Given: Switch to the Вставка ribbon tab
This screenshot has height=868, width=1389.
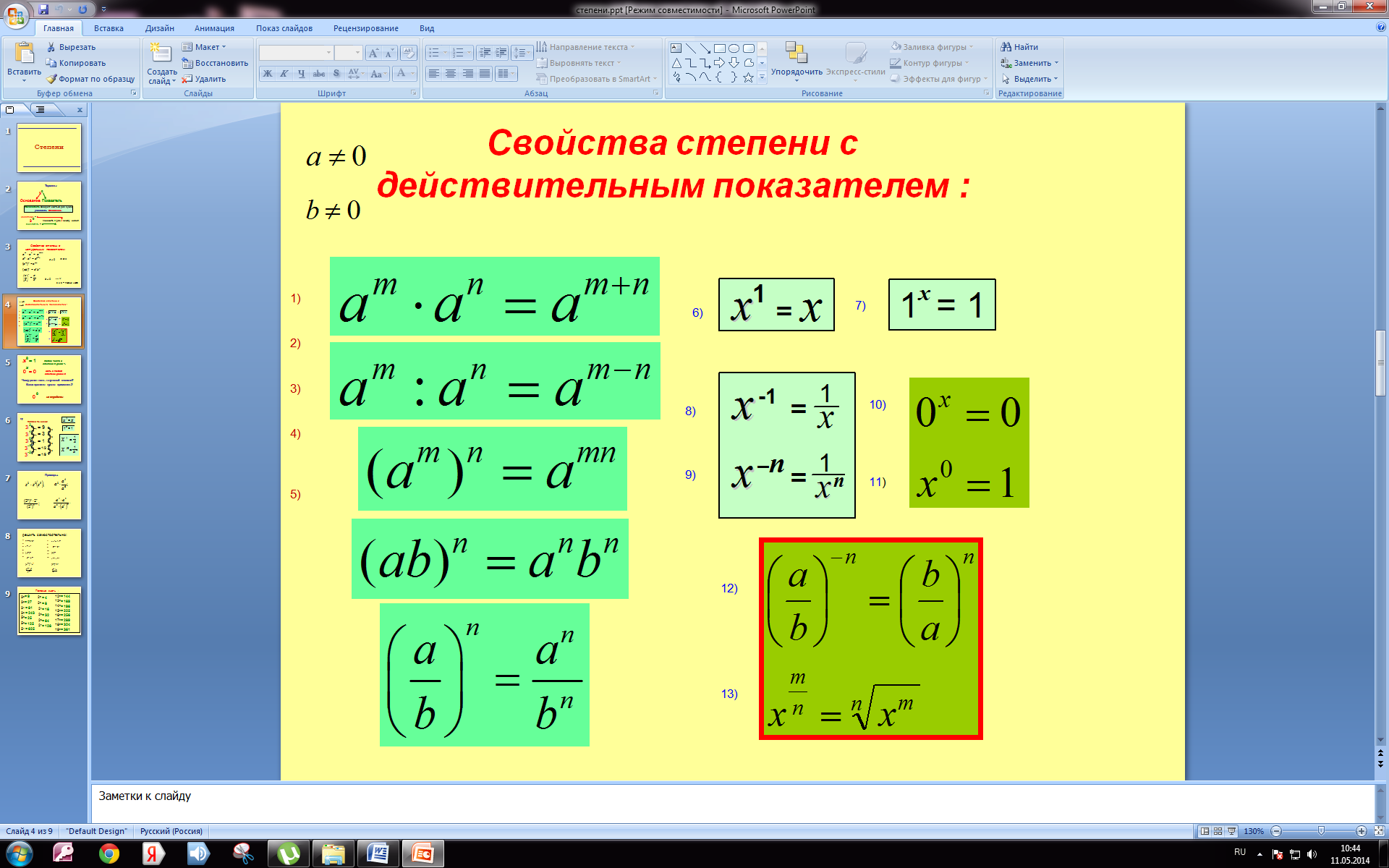Looking at the screenshot, I should click(x=109, y=28).
